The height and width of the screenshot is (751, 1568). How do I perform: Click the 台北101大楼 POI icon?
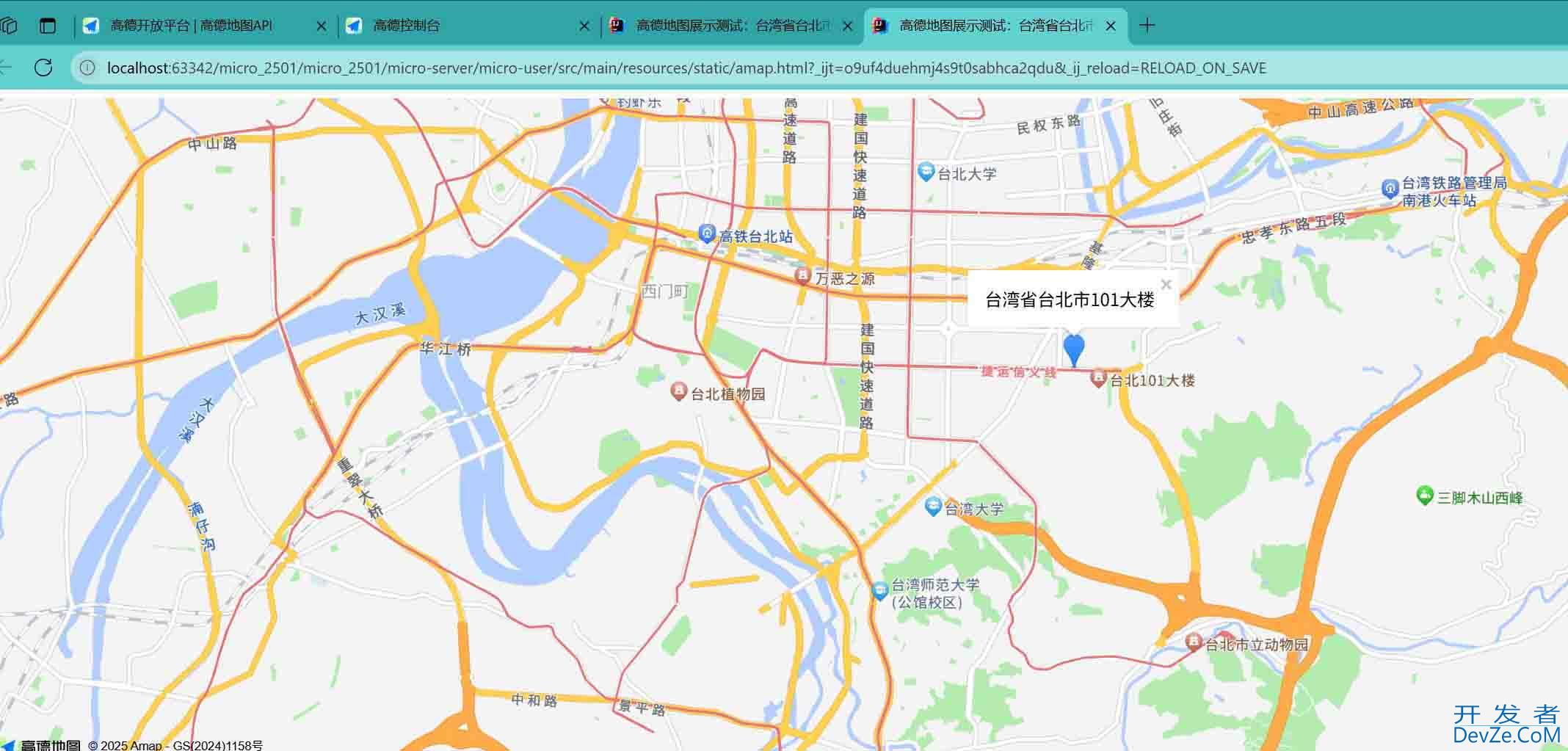click(1098, 379)
